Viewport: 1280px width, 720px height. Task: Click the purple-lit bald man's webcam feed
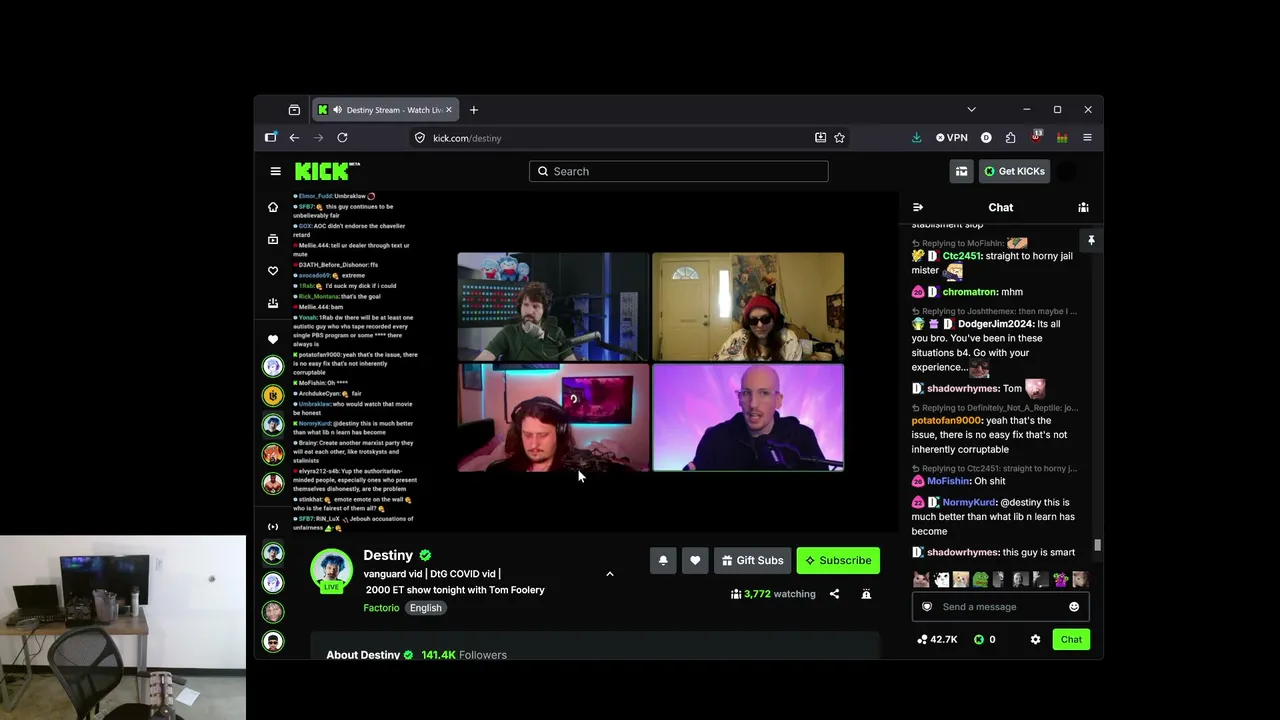[748, 417]
